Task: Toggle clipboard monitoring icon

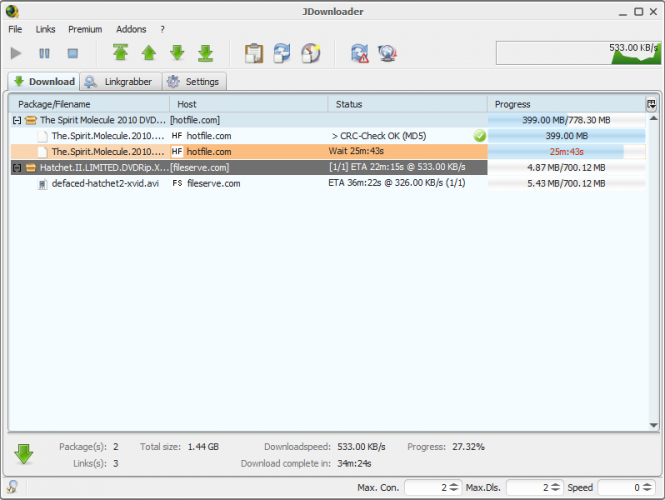Action: point(254,53)
